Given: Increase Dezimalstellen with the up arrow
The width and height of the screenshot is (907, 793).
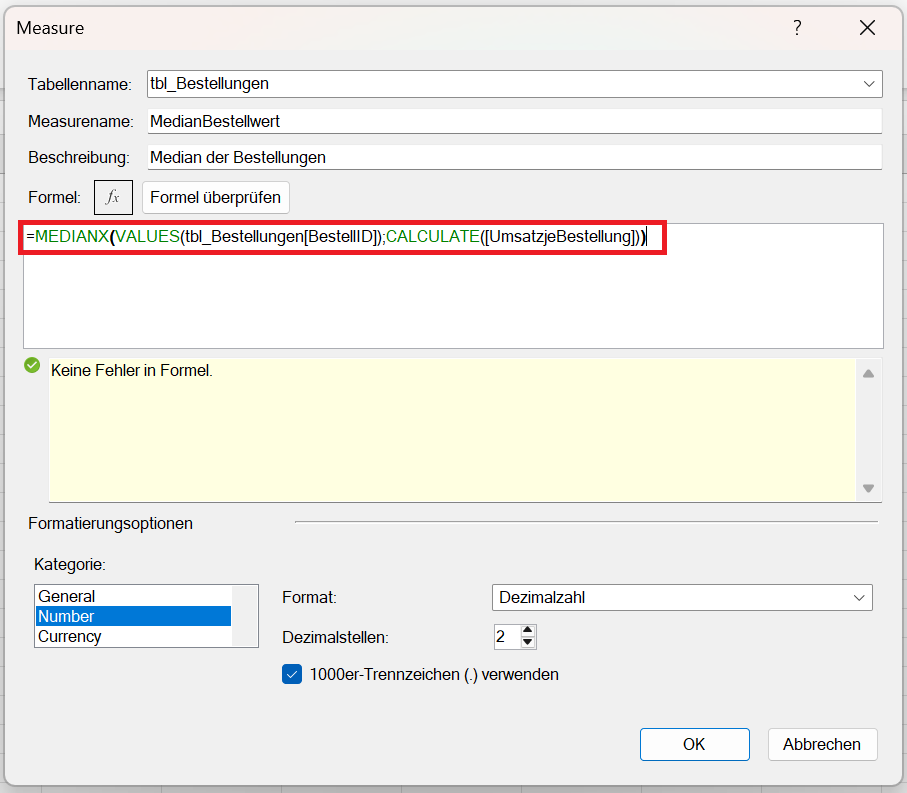Looking at the screenshot, I should tap(529, 630).
